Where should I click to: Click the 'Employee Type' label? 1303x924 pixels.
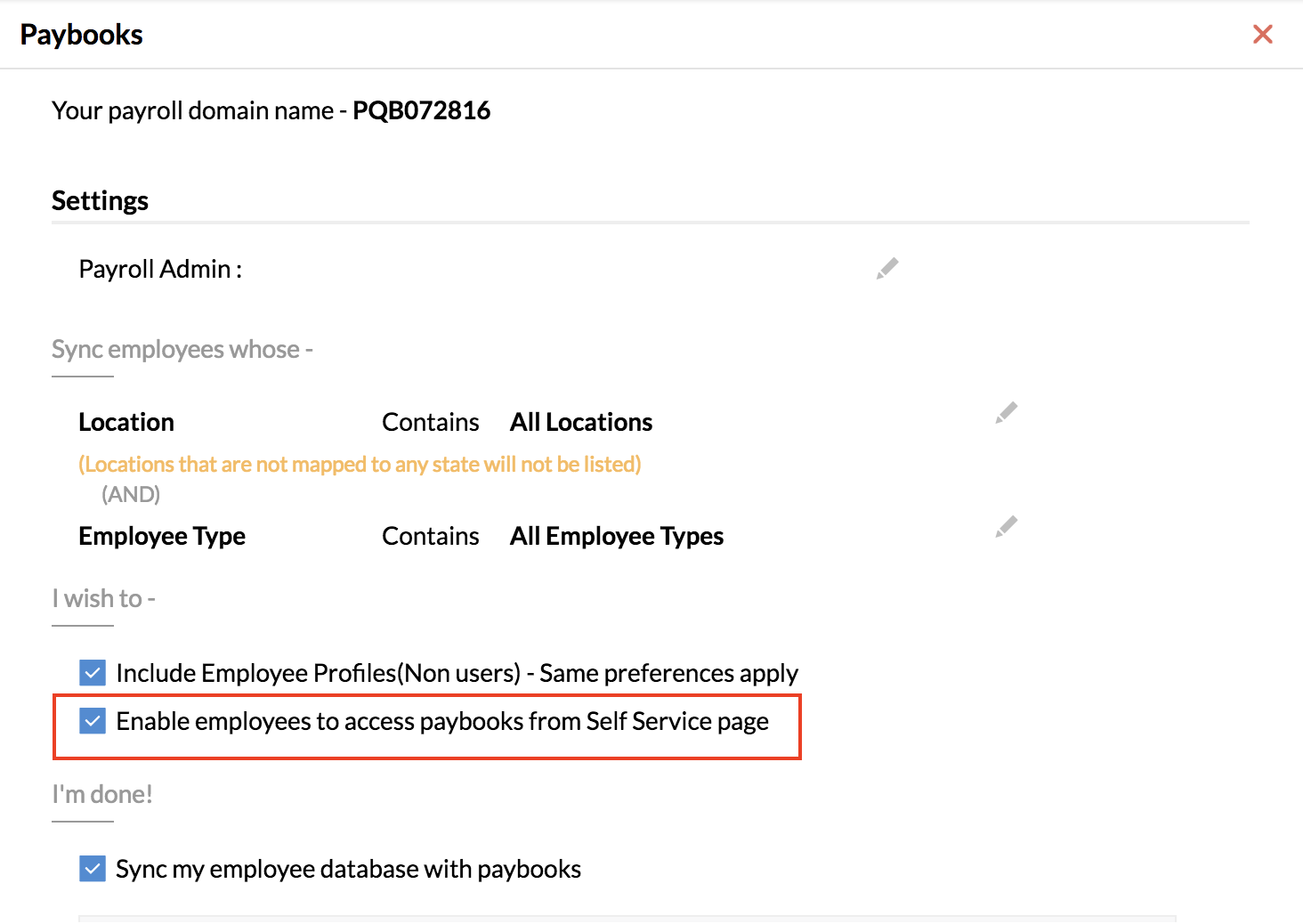(162, 536)
